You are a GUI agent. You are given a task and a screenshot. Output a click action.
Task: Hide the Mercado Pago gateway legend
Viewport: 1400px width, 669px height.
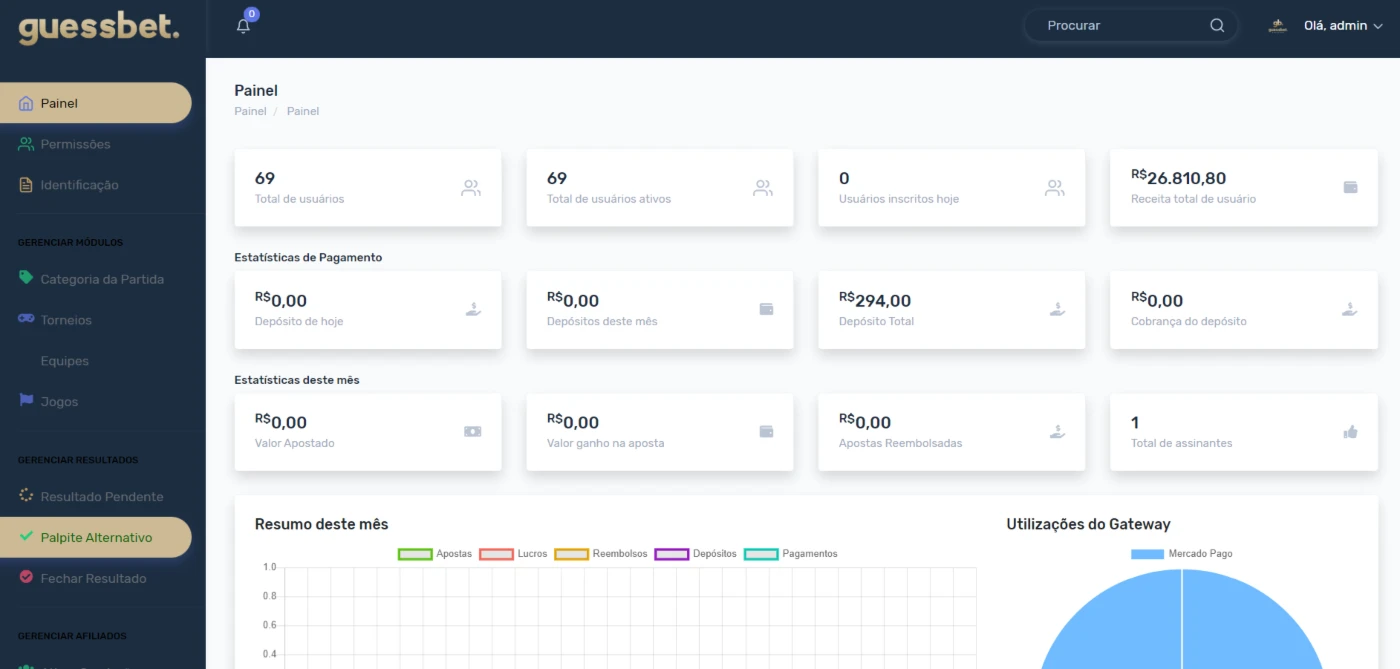(1181, 554)
